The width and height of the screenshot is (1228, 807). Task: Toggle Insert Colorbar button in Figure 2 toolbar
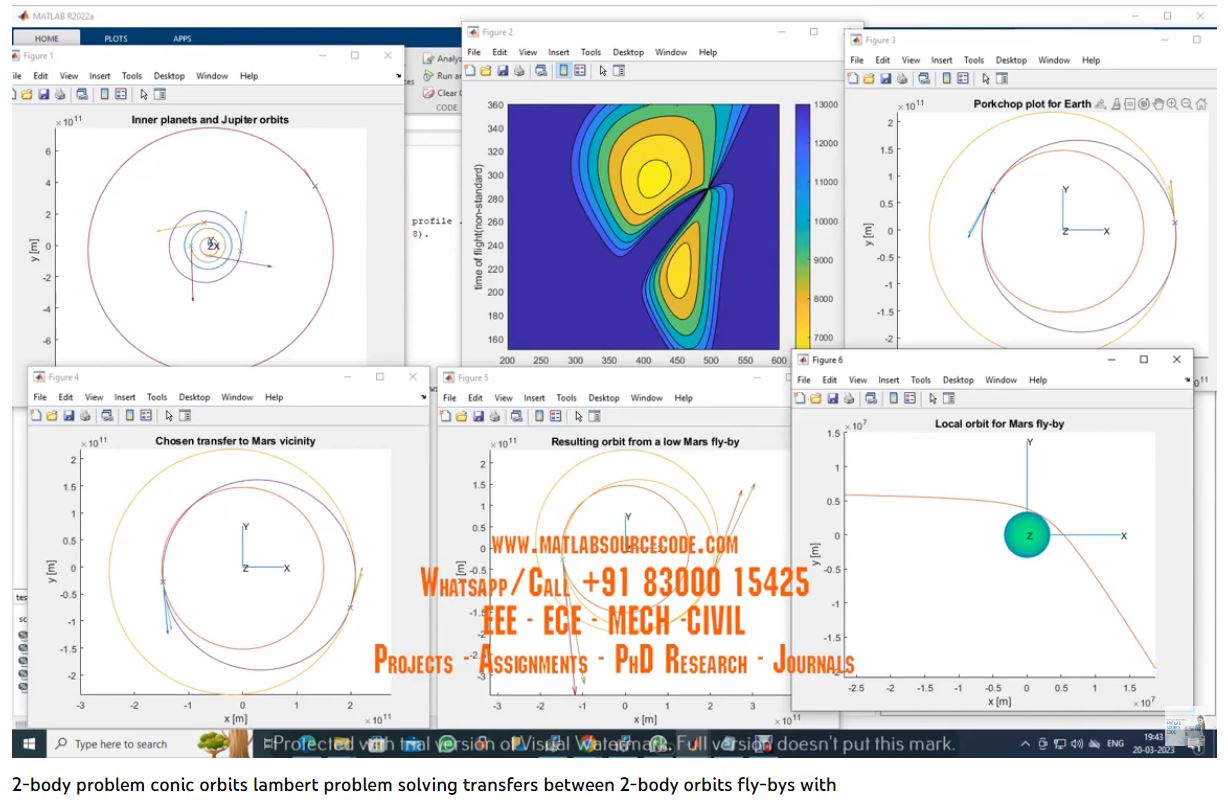pos(563,71)
